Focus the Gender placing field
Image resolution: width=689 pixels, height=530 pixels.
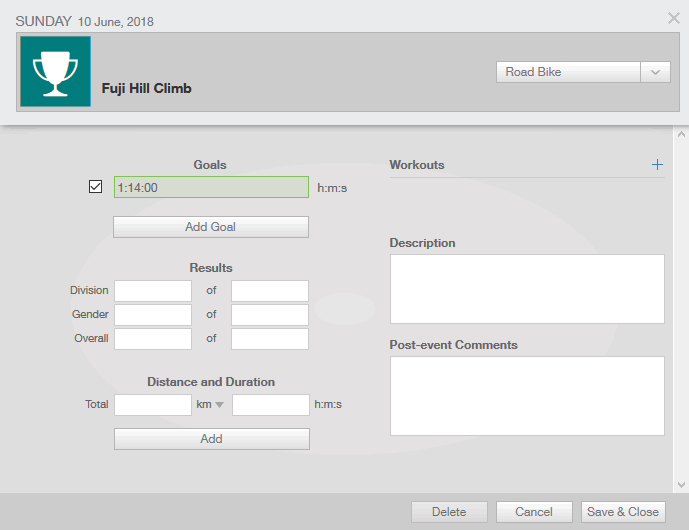coord(153,315)
